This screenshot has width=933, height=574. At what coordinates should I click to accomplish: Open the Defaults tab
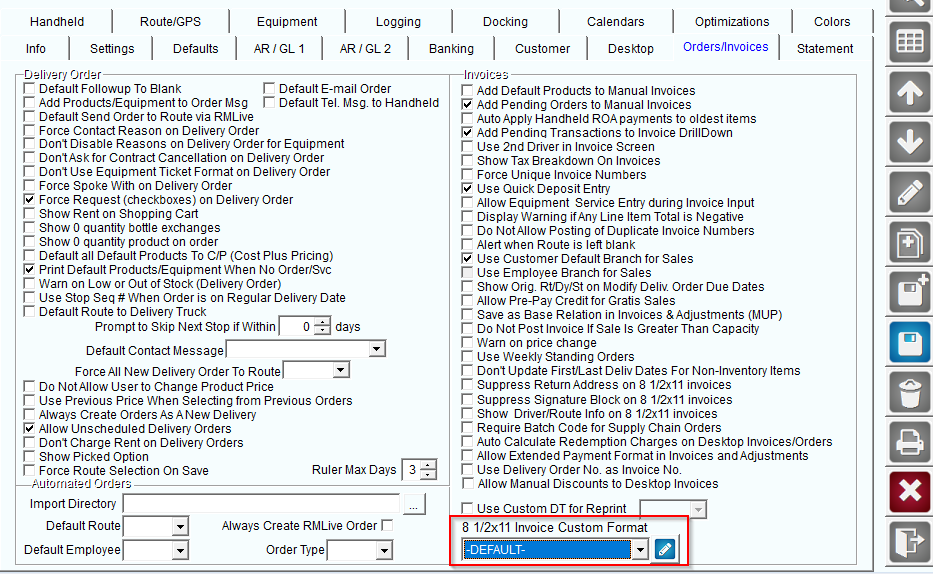[x=195, y=49]
